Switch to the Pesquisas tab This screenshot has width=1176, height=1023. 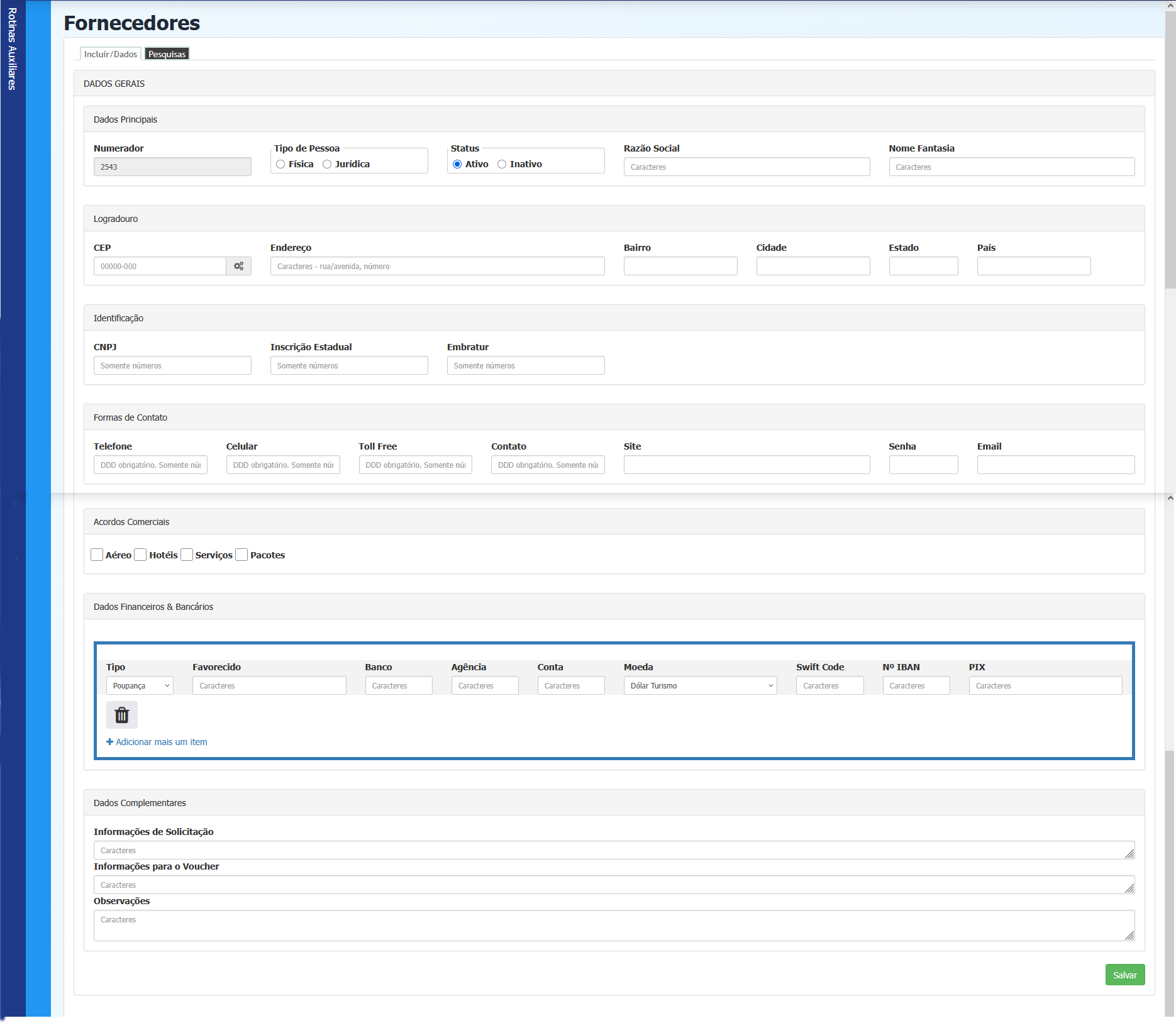(x=167, y=54)
